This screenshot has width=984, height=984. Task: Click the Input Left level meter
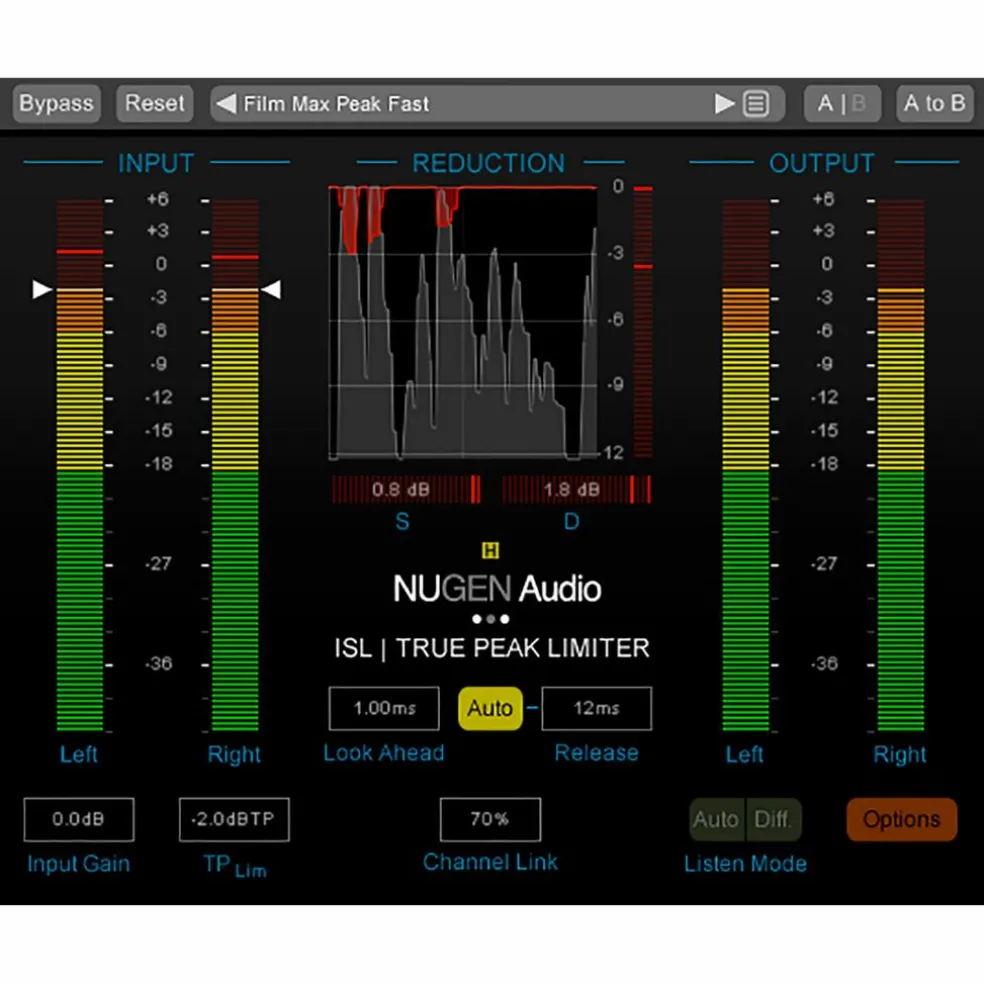click(80, 465)
